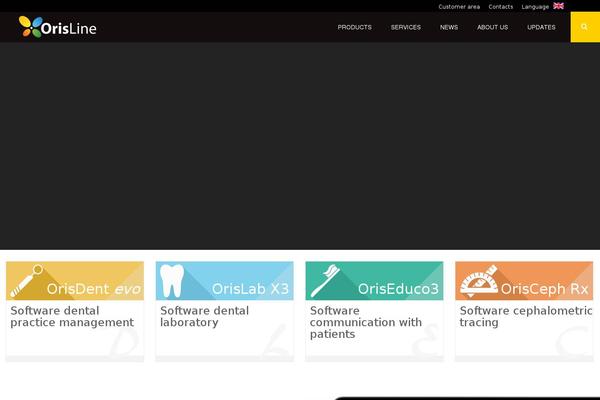Click 'Software dental practice management' text
This screenshot has height=400, width=600.
click(72, 317)
